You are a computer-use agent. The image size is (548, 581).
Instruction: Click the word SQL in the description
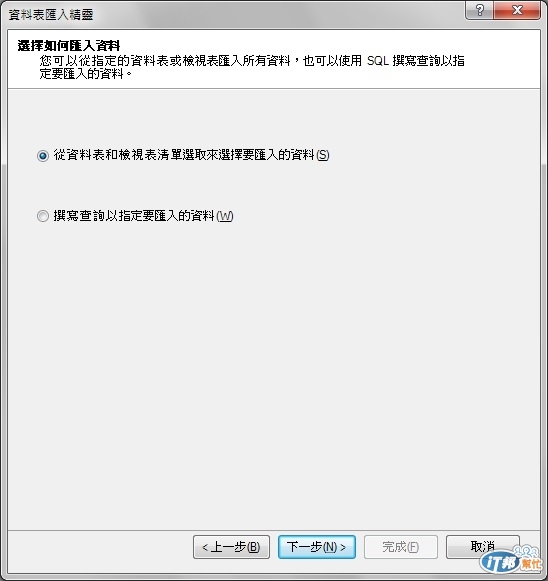pos(378,61)
